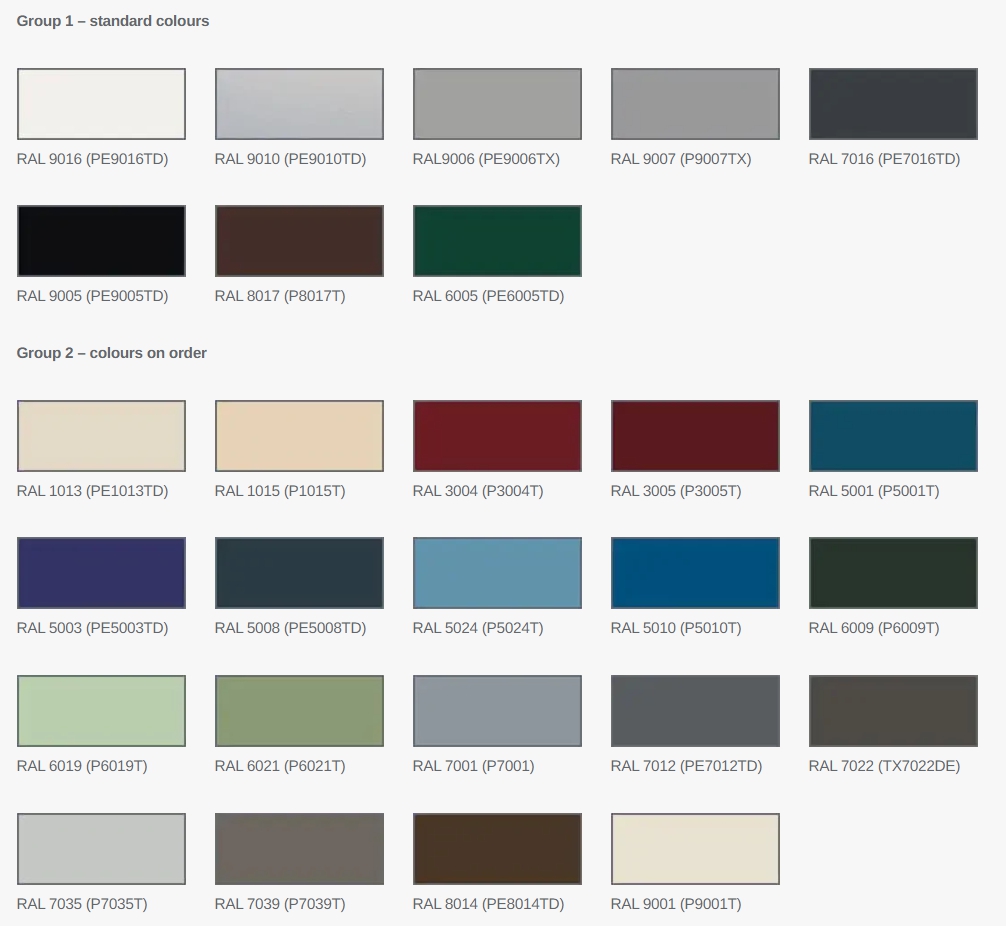Pick the RAL 5001 green blue swatch
1006x926 pixels.
pos(893,436)
